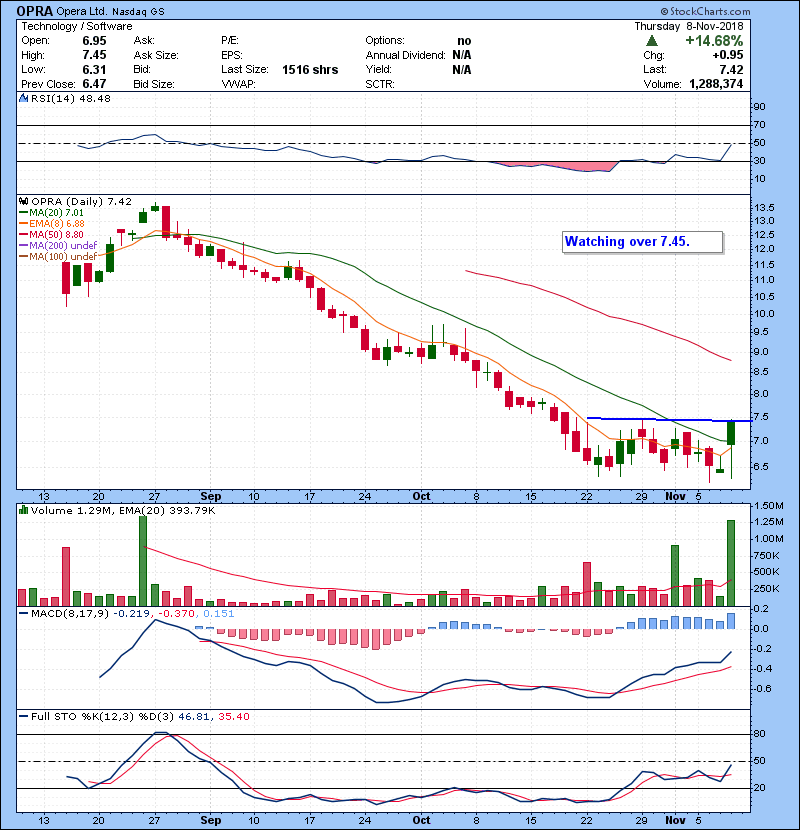Click the candlestick icon beside OPRA (Daily)
This screenshot has width=800, height=830.
pyautogui.click(x=23, y=201)
